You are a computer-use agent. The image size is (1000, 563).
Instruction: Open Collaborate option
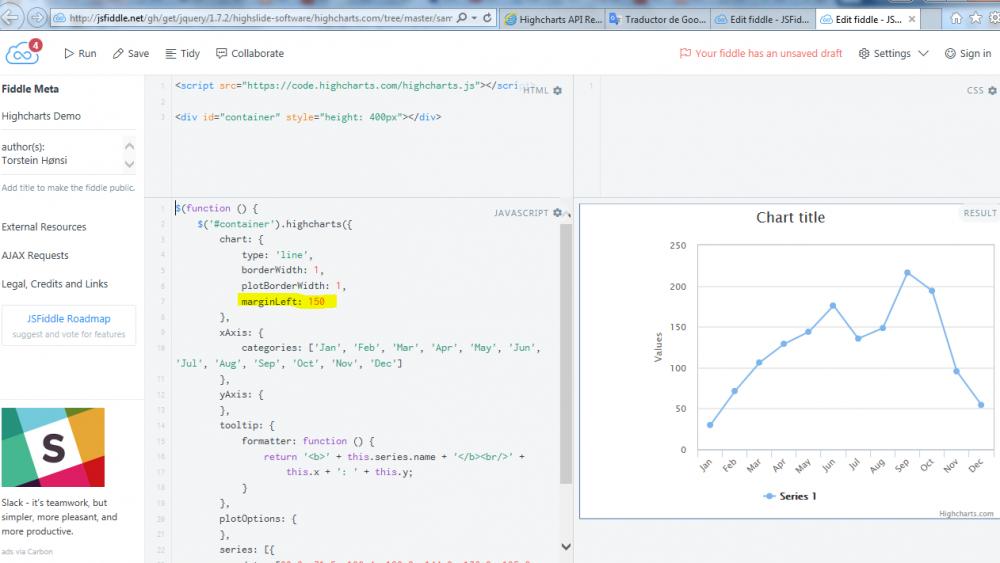tap(250, 54)
